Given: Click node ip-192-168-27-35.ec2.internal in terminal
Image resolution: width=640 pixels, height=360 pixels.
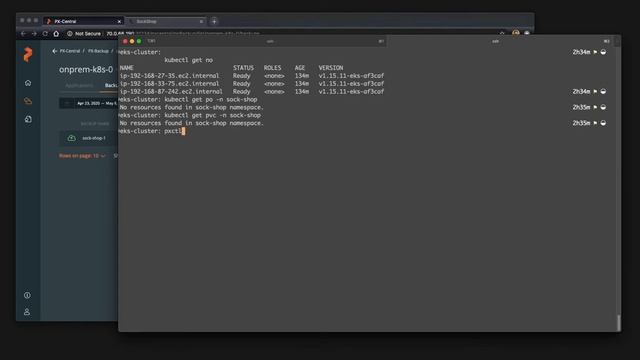Looking at the screenshot, I should pos(169,76).
